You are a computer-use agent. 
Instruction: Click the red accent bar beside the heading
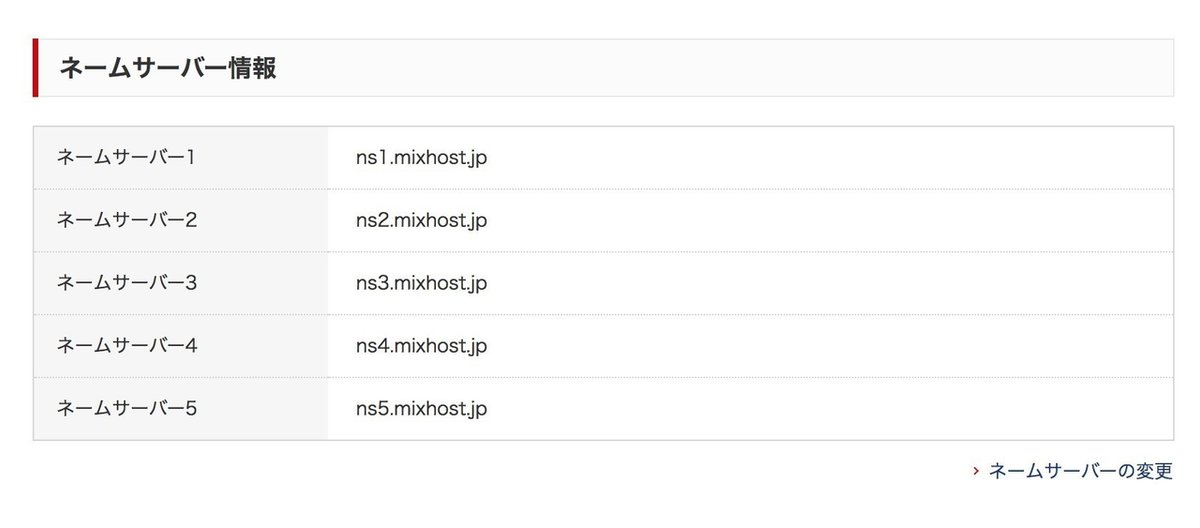click(x=35, y=68)
